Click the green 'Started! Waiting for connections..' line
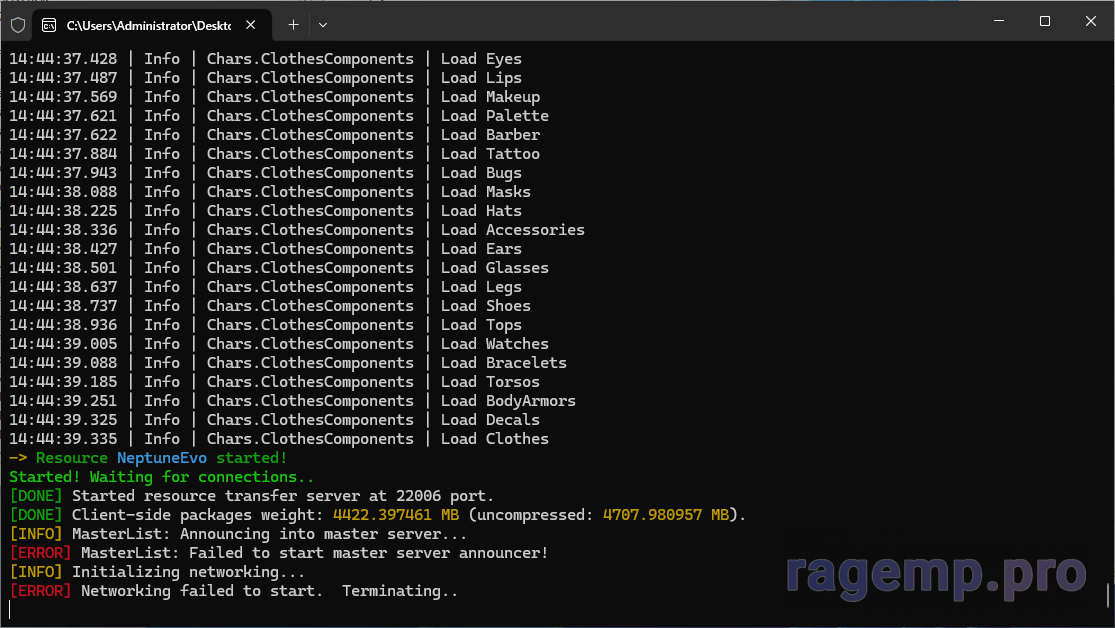This screenshot has height=628, width=1115. tap(161, 477)
